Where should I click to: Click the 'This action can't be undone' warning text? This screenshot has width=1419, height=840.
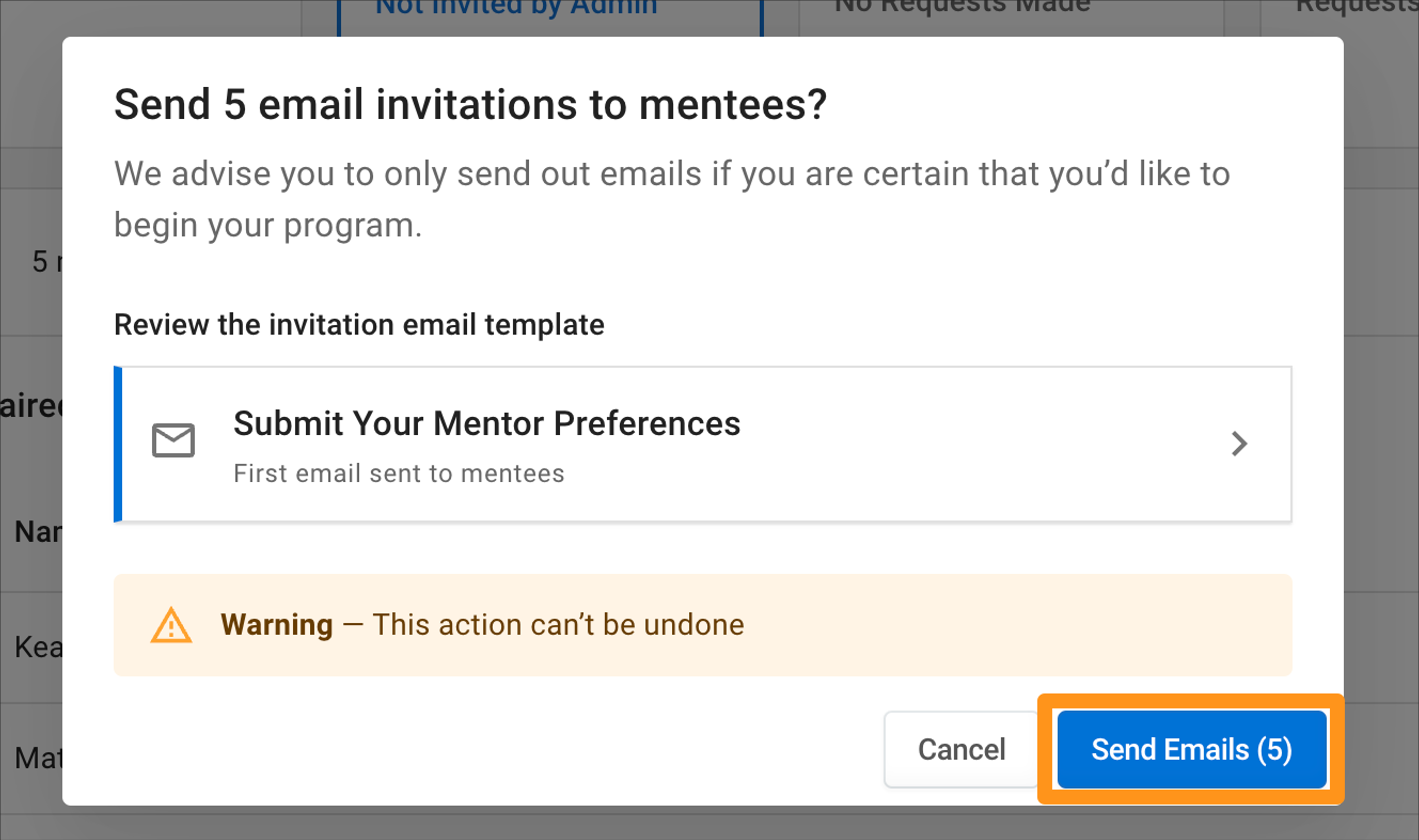pyautogui.click(x=558, y=625)
